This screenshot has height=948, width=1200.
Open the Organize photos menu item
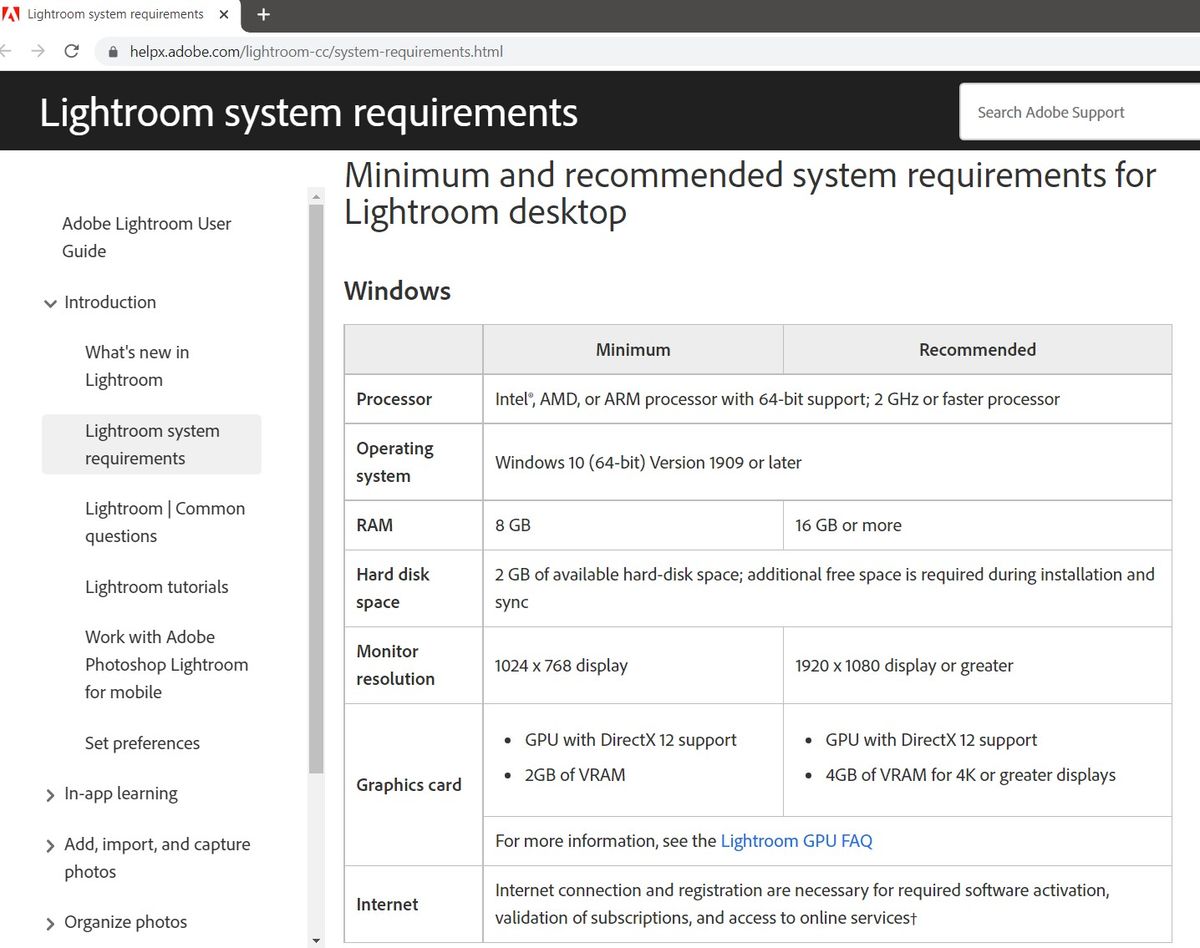(125, 922)
